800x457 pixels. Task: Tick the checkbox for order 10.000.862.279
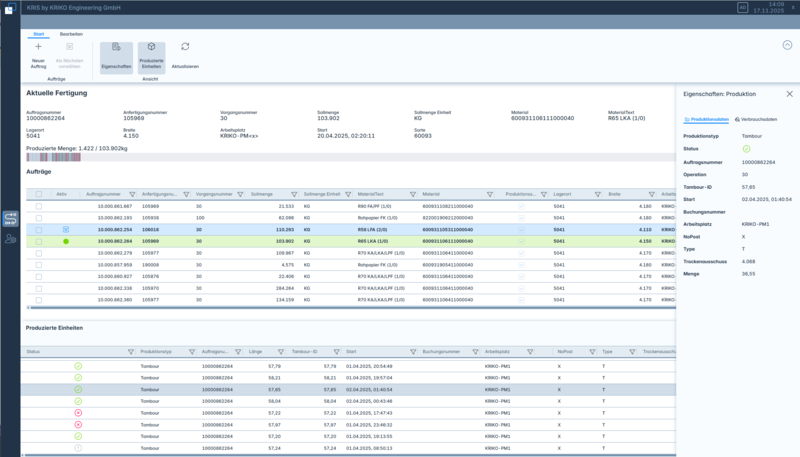(x=39, y=253)
